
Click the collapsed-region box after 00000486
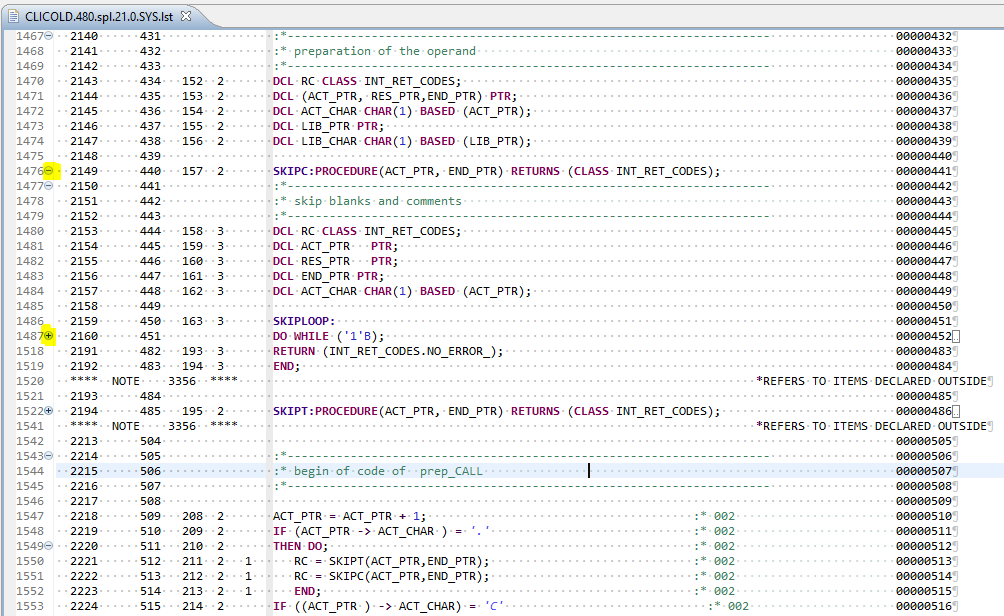tap(956, 411)
